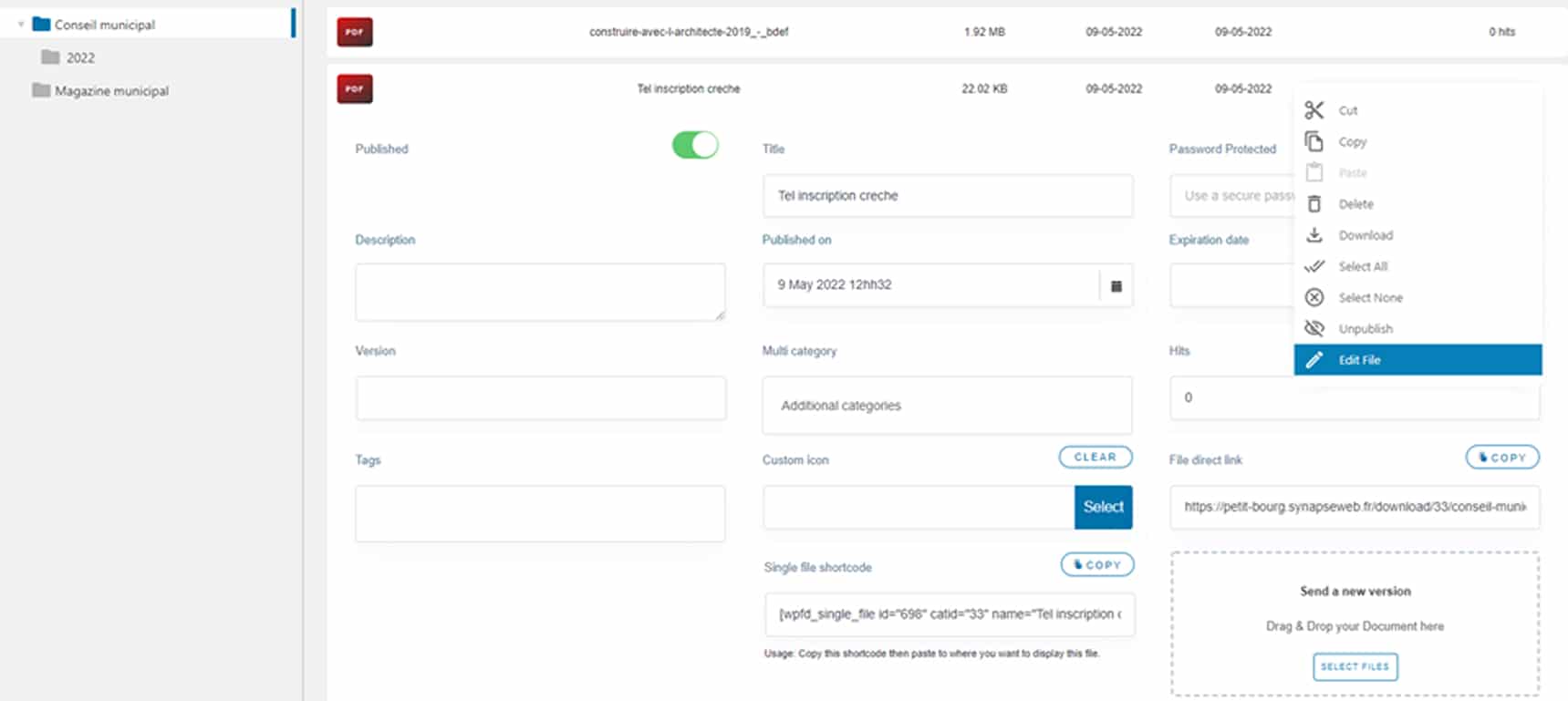The image size is (1568, 701).
Task: Click the Description text area
Action: point(540,292)
